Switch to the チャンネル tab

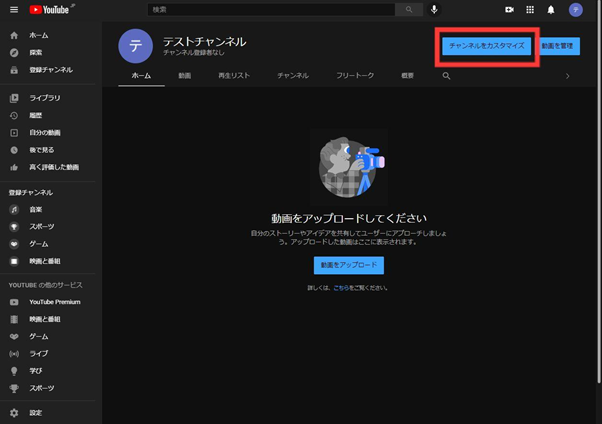[293, 76]
